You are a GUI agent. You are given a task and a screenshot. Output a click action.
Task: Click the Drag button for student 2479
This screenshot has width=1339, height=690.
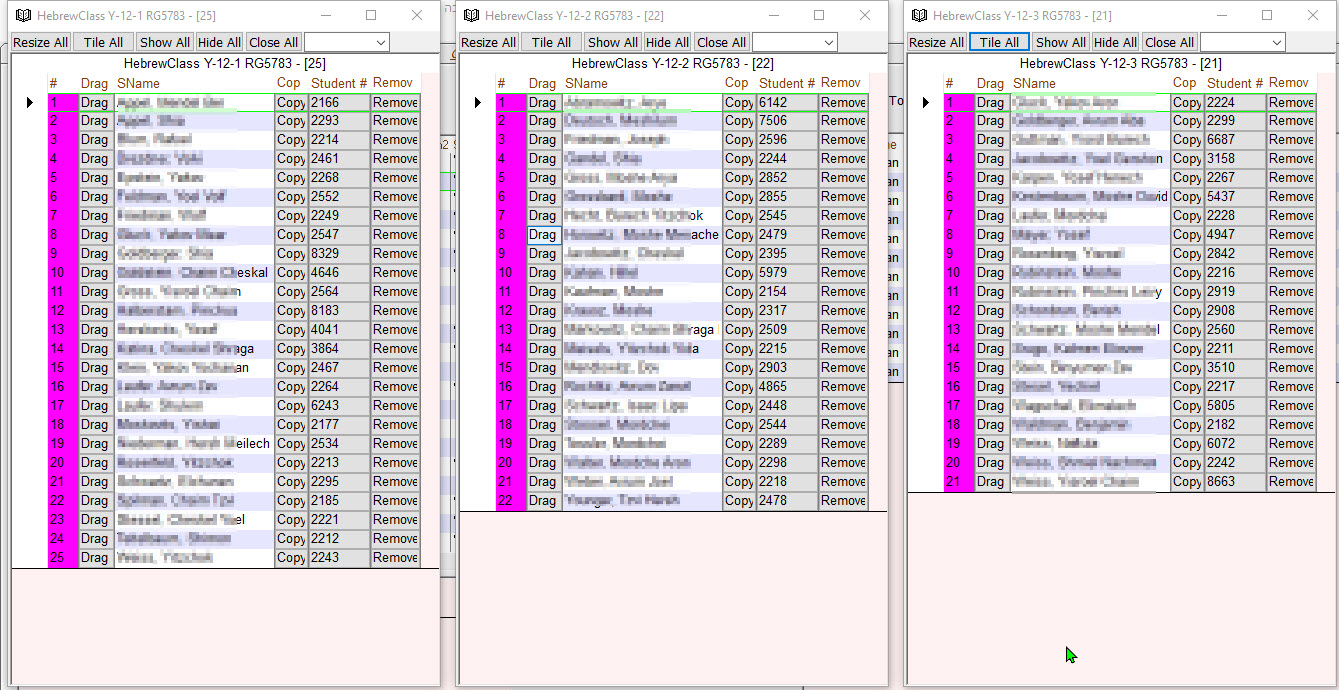click(543, 235)
